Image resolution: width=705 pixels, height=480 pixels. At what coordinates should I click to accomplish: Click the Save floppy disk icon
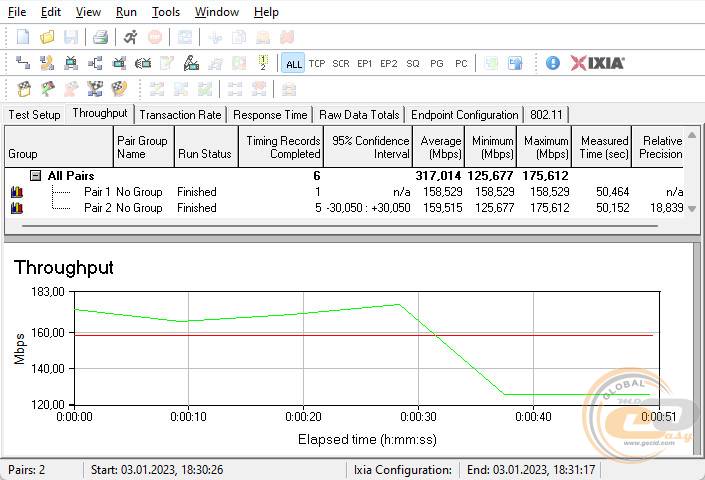pyautogui.click(x=71, y=37)
